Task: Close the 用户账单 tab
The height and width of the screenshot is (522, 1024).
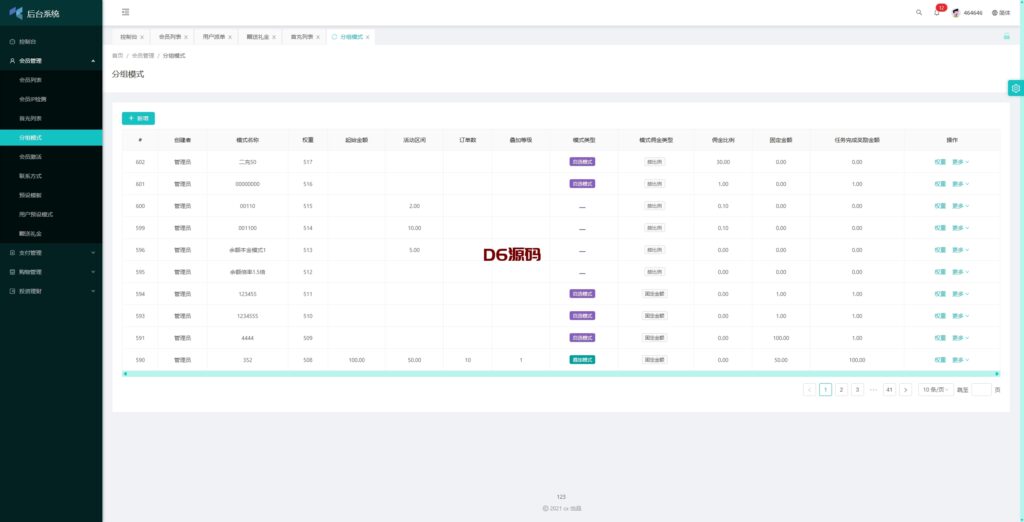Action: coord(230,37)
